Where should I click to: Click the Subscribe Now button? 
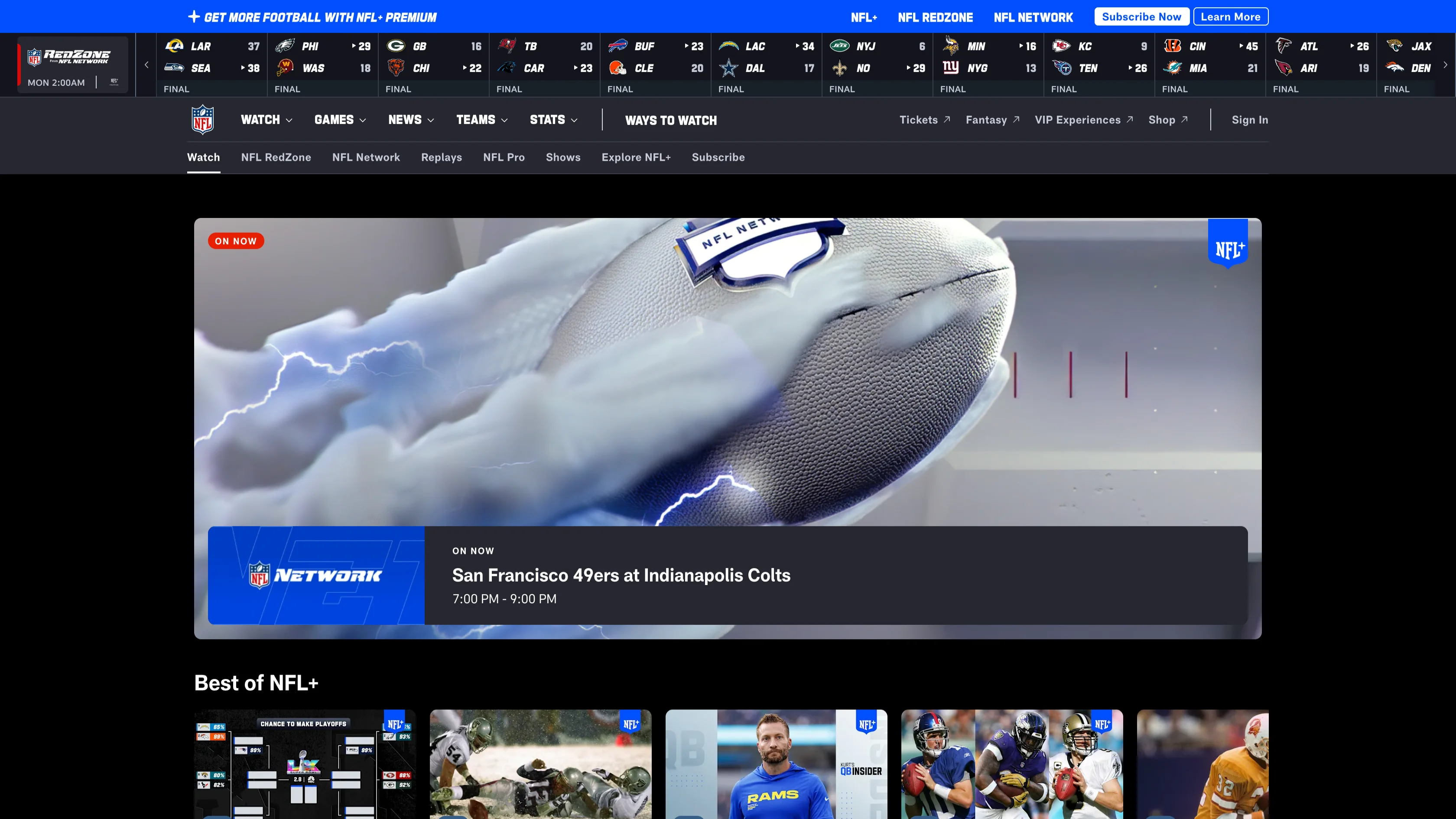pos(1141,17)
